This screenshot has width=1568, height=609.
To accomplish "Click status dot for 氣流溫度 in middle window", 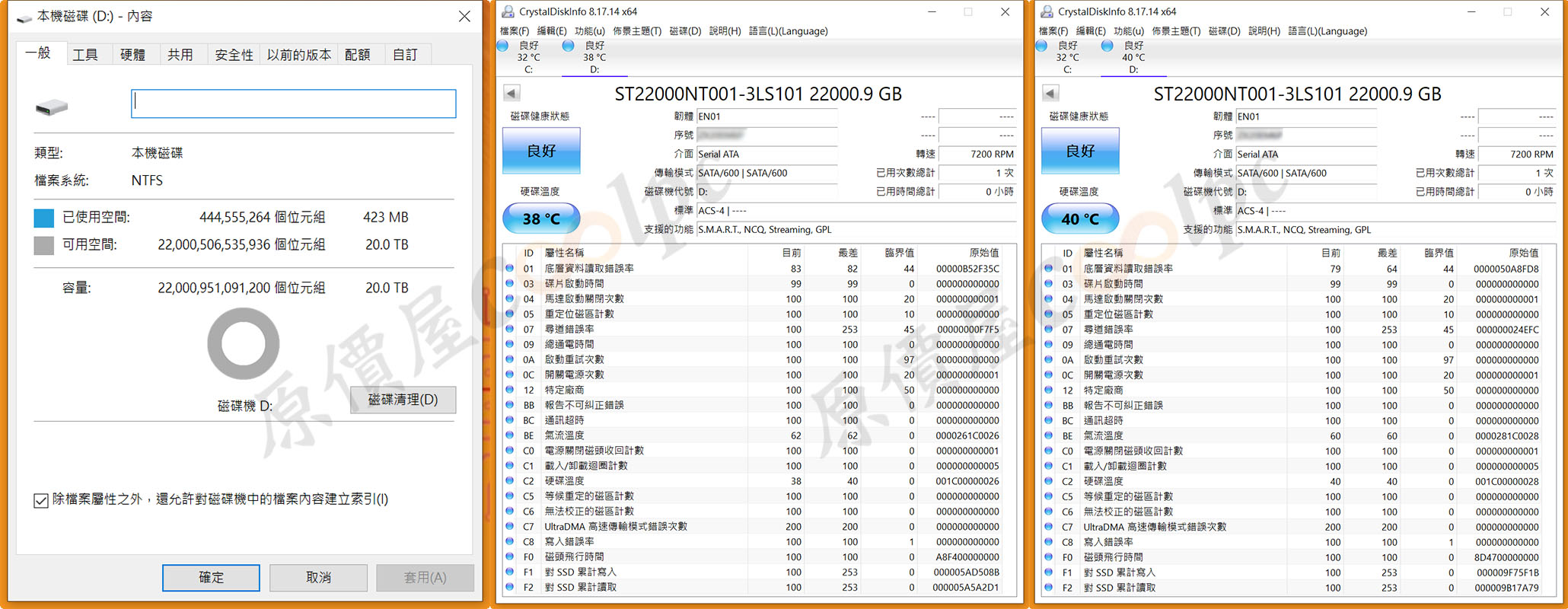I will [510, 435].
